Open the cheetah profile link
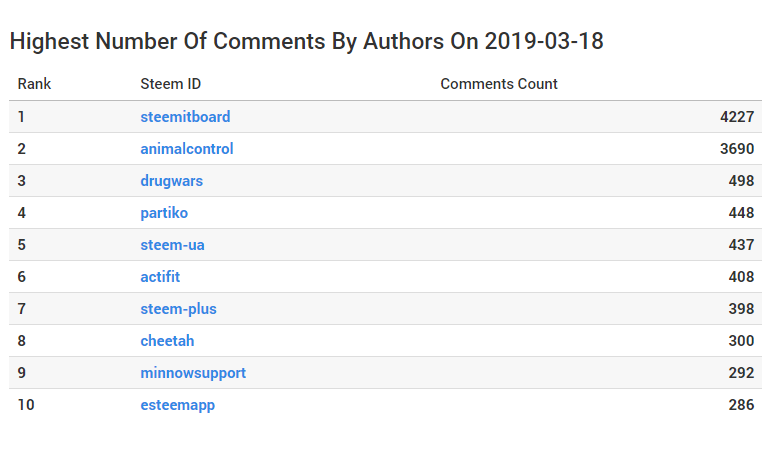 pos(167,341)
